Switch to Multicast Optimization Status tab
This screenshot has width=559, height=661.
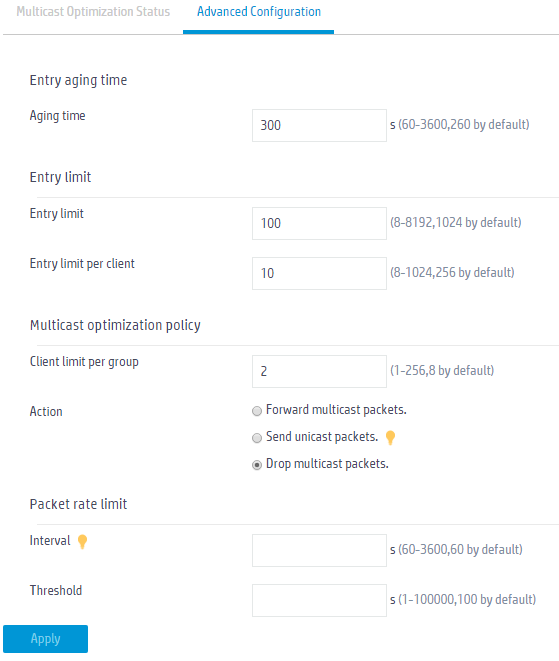tap(93, 11)
